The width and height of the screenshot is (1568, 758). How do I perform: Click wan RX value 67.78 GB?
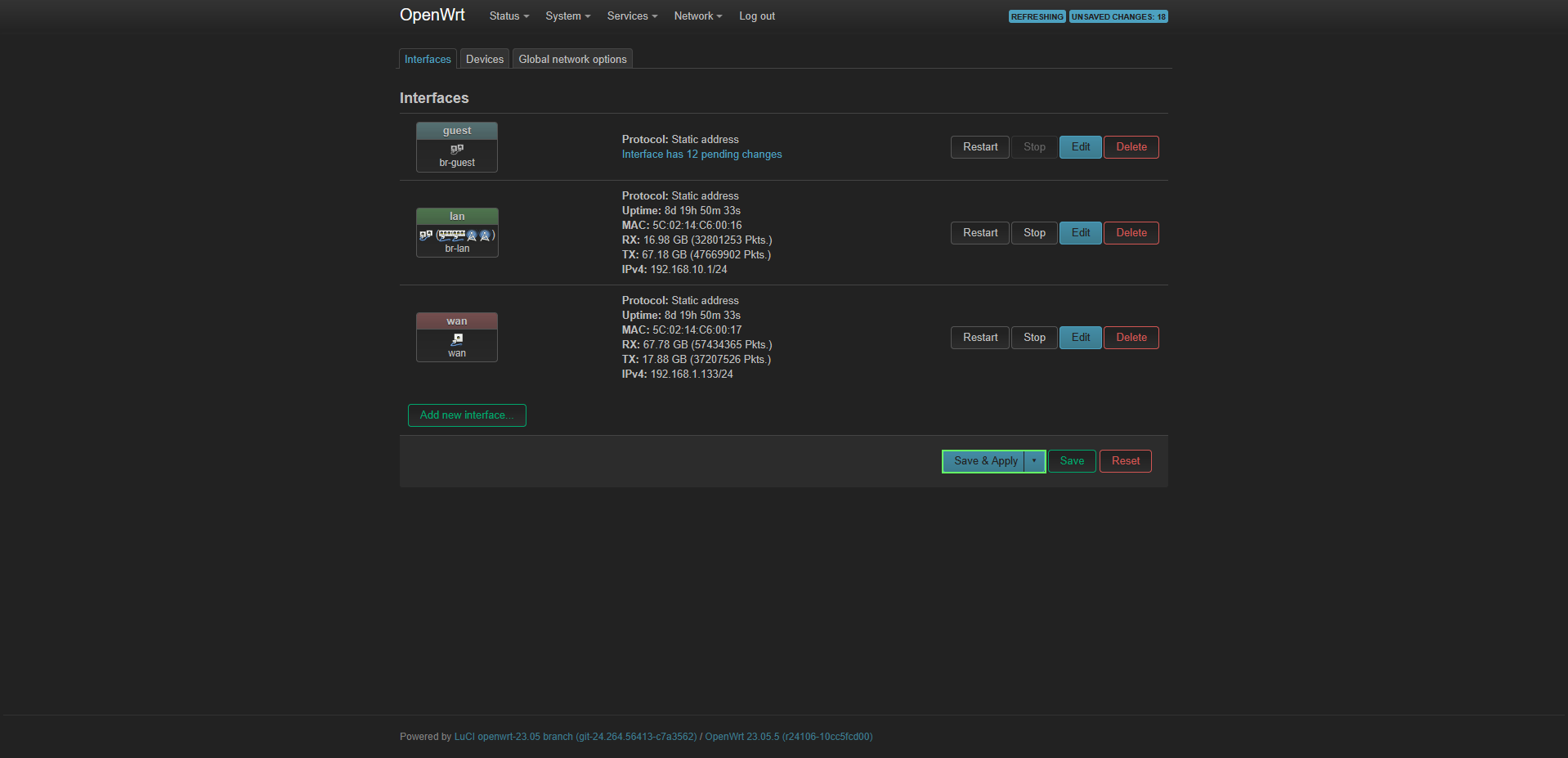point(665,345)
